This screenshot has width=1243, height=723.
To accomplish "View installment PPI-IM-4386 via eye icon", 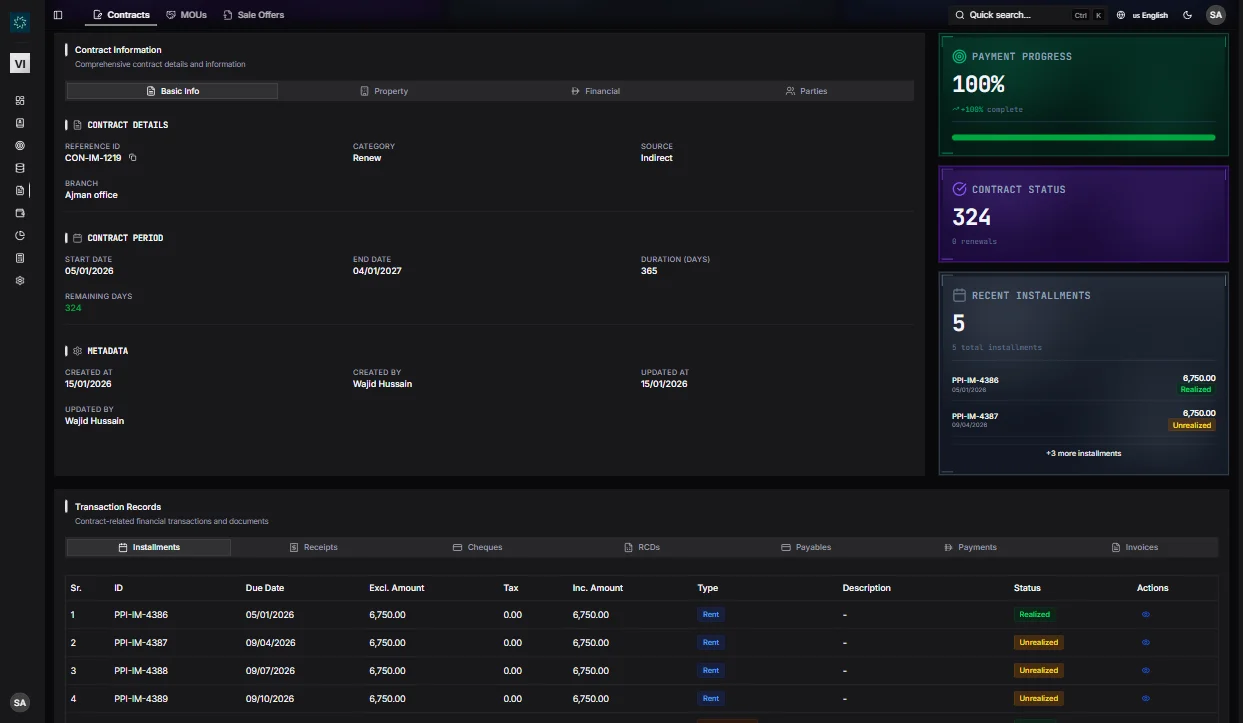I will pyautogui.click(x=1145, y=615).
